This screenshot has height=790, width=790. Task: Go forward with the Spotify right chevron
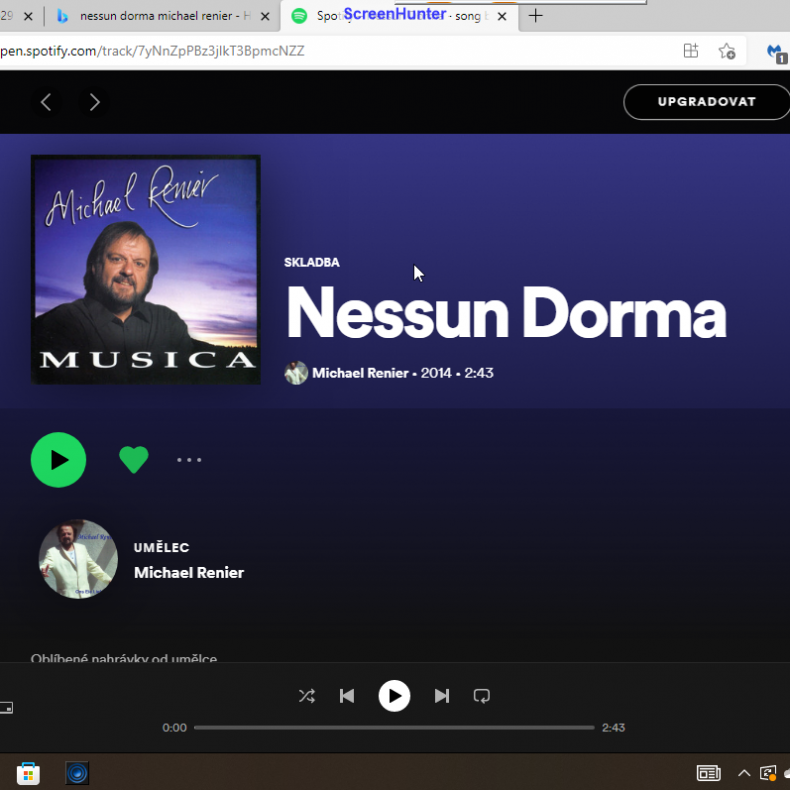(x=94, y=102)
